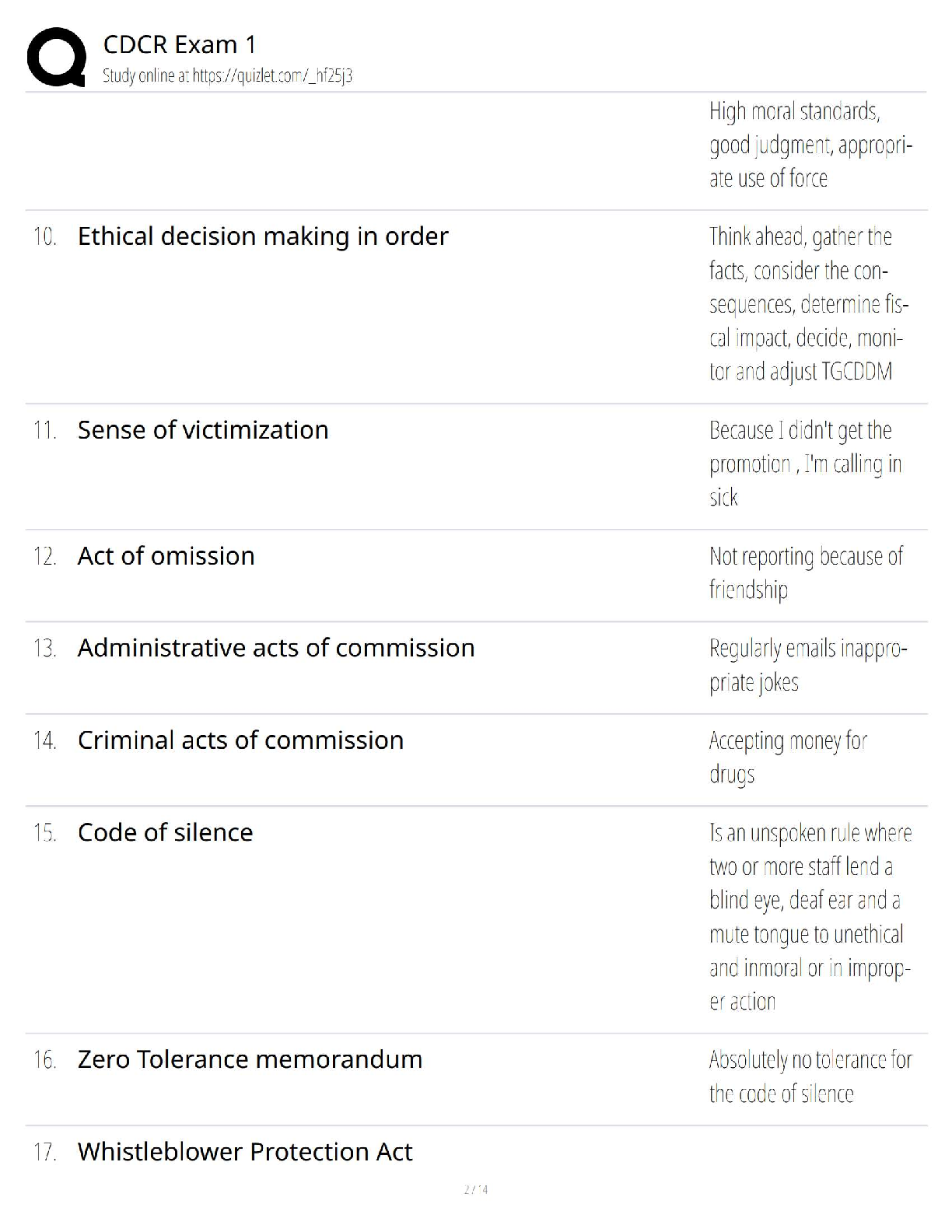
Task: Click the definition ending in TGCDDM
Action: (x=807, y=304)
